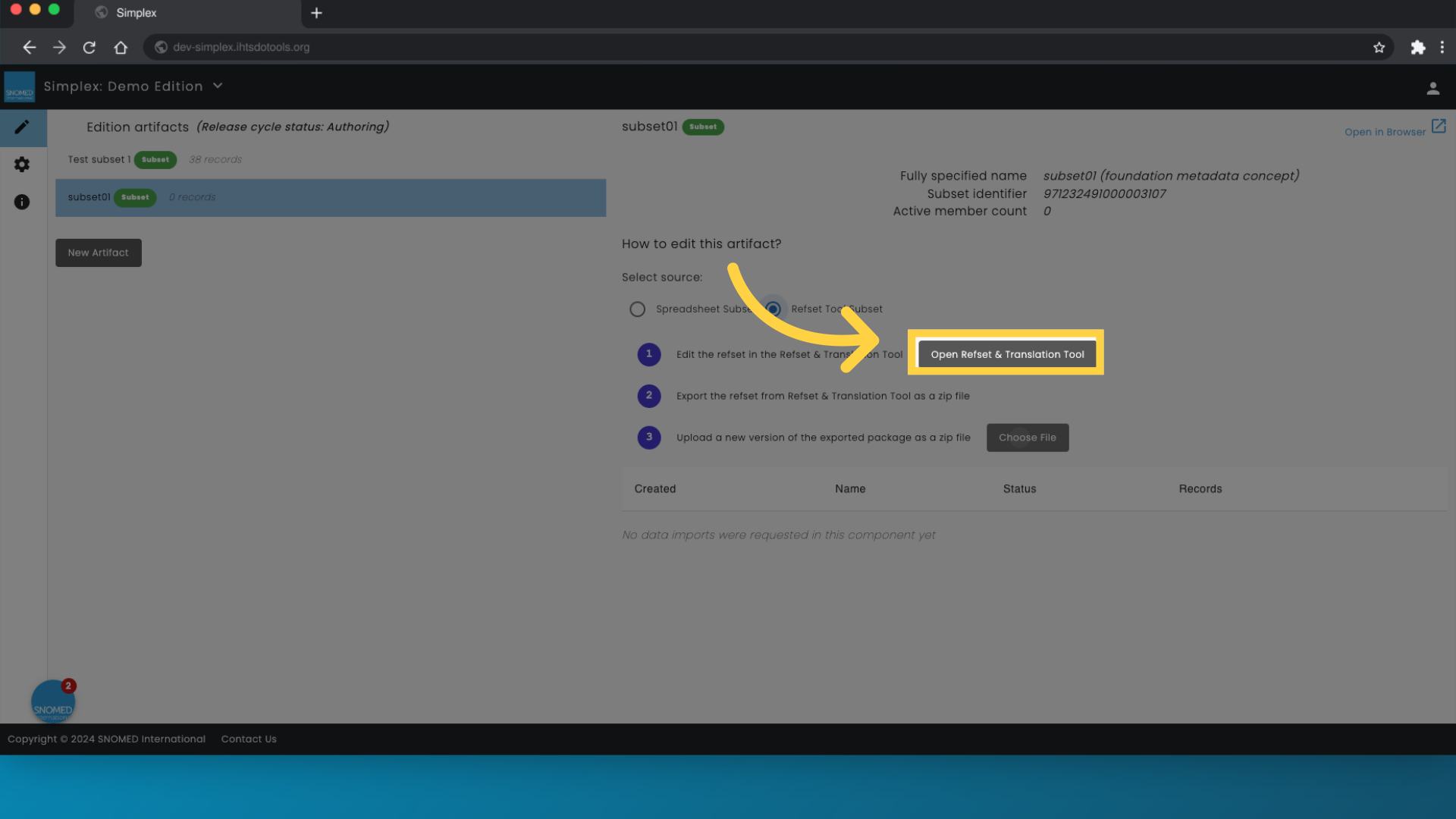Expand the Simplex: Demo Edition dropdown
The width and height of the screenshot is (1456, 819).
[x=218, y=86]
